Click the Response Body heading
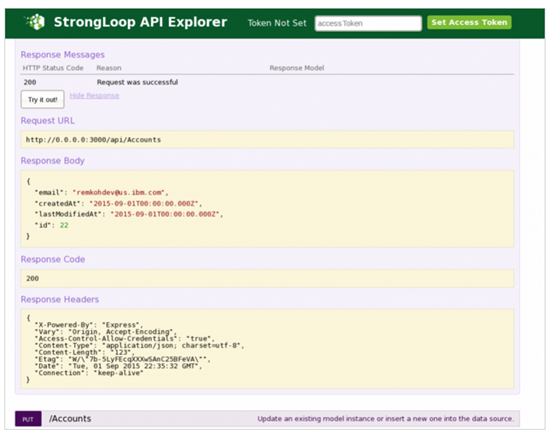The height and width of the screenshot is (434, 553). pos(53,161)
